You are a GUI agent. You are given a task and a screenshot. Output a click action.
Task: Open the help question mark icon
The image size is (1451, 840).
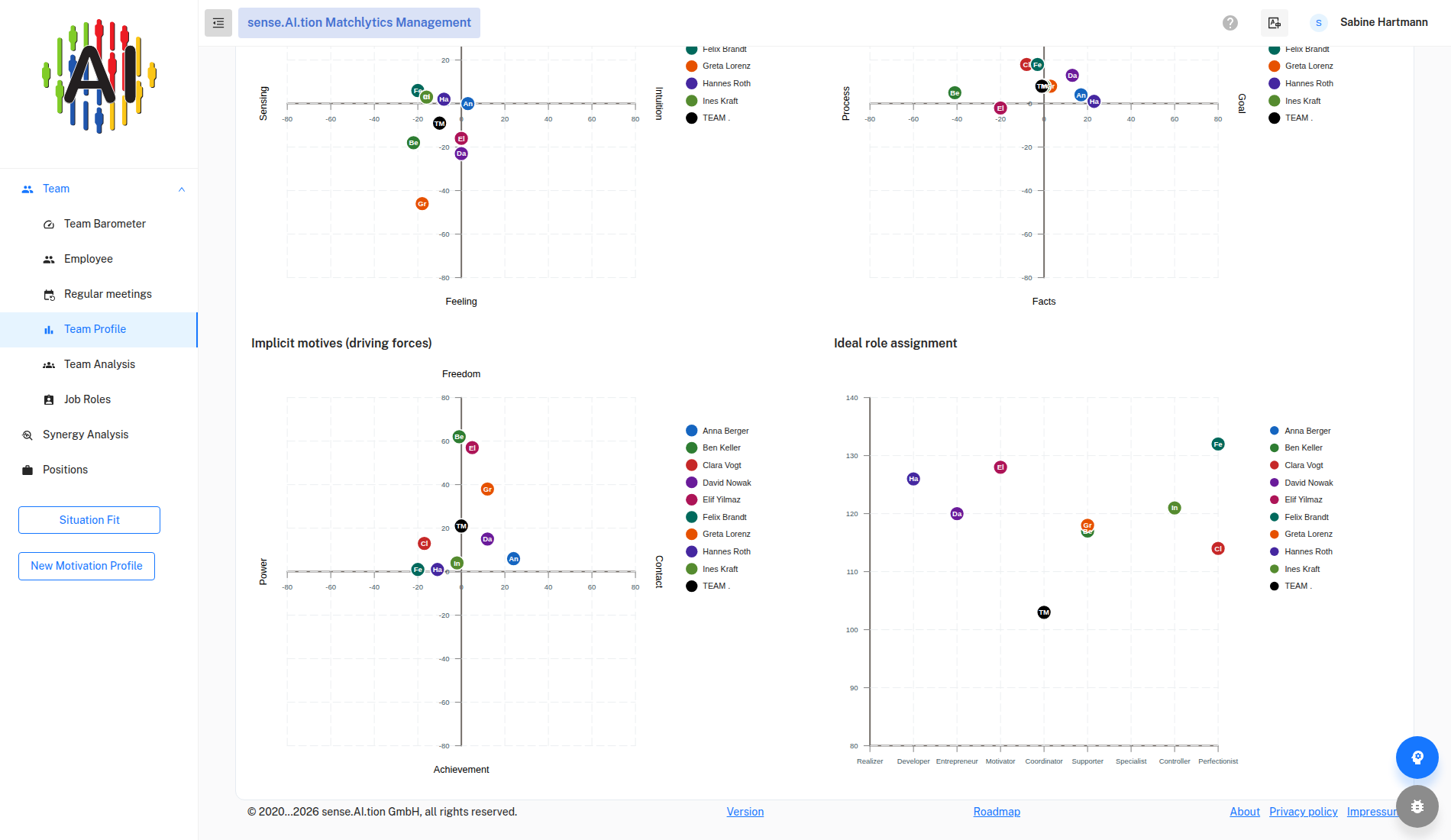[1230, 23]
